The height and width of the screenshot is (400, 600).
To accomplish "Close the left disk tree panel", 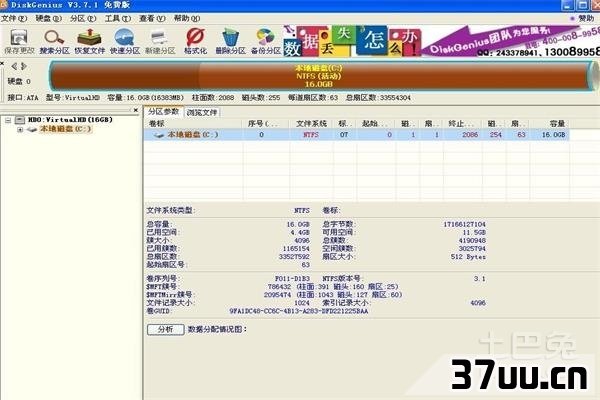I will [135, 110].
